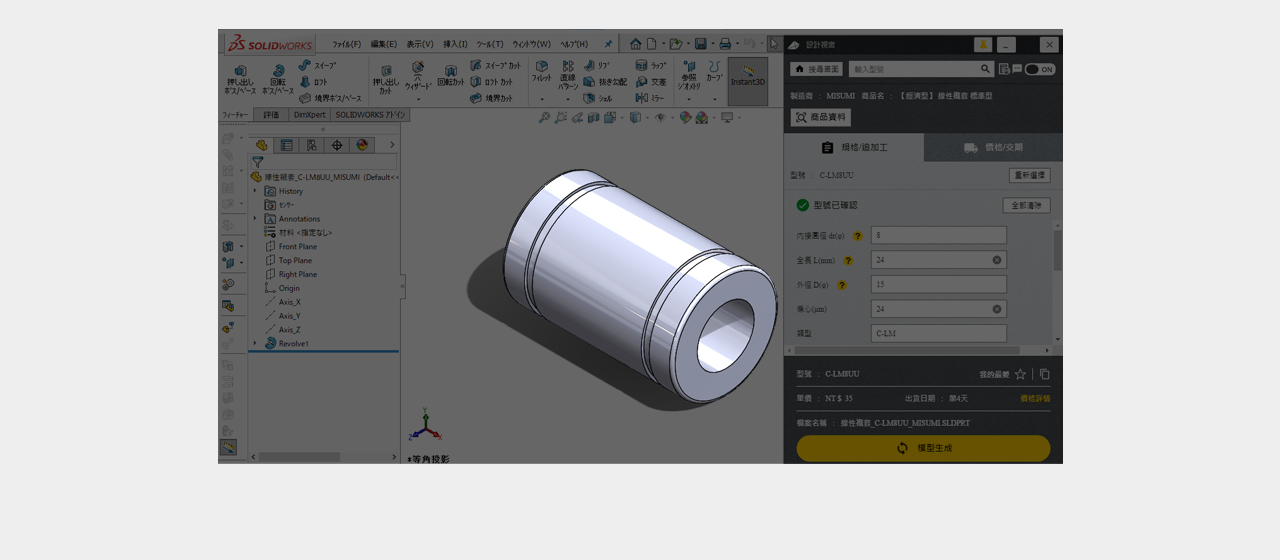Expand the Revolve1 feature node

pos(255,343)
